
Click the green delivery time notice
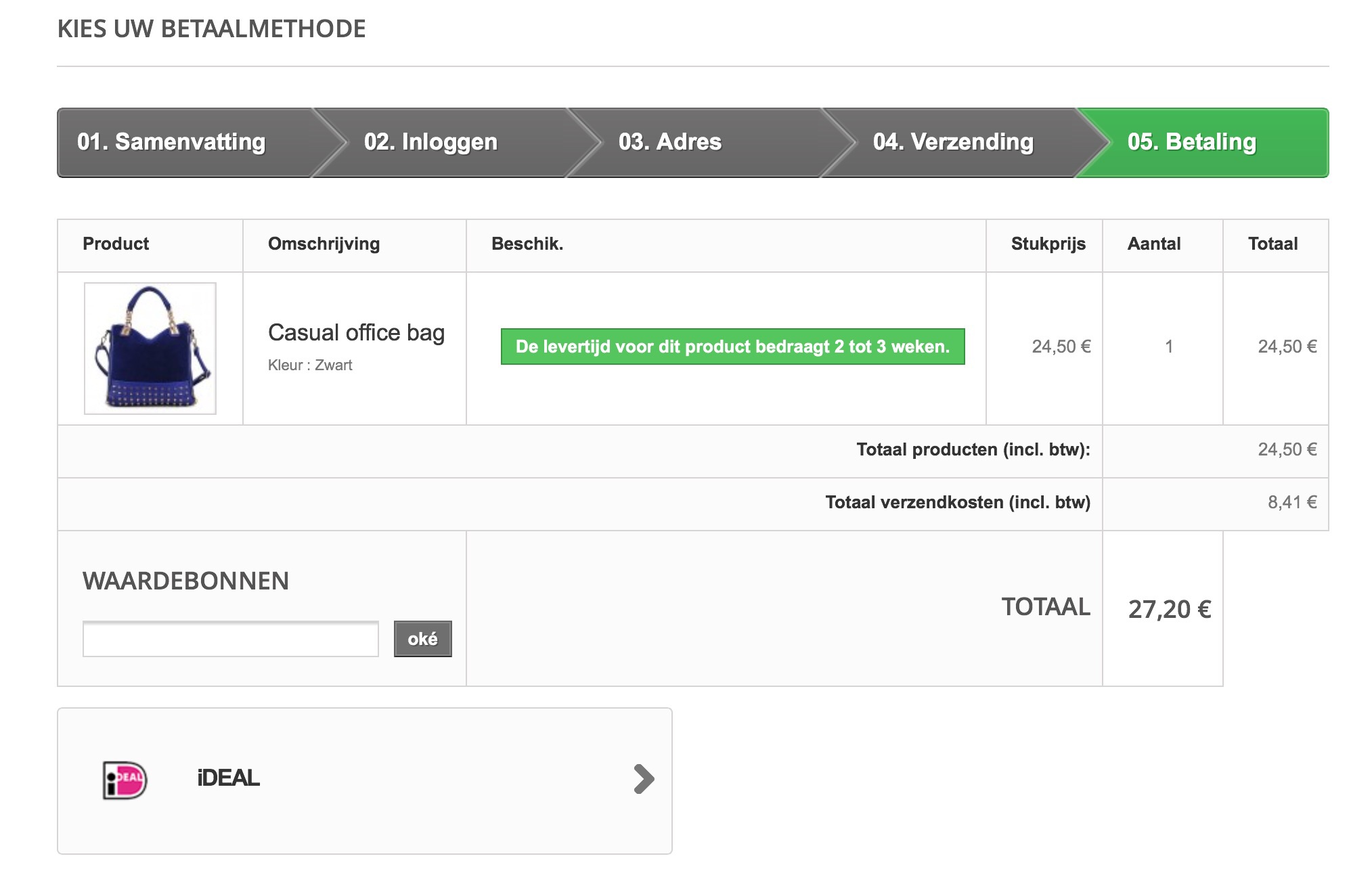(732, 347)
